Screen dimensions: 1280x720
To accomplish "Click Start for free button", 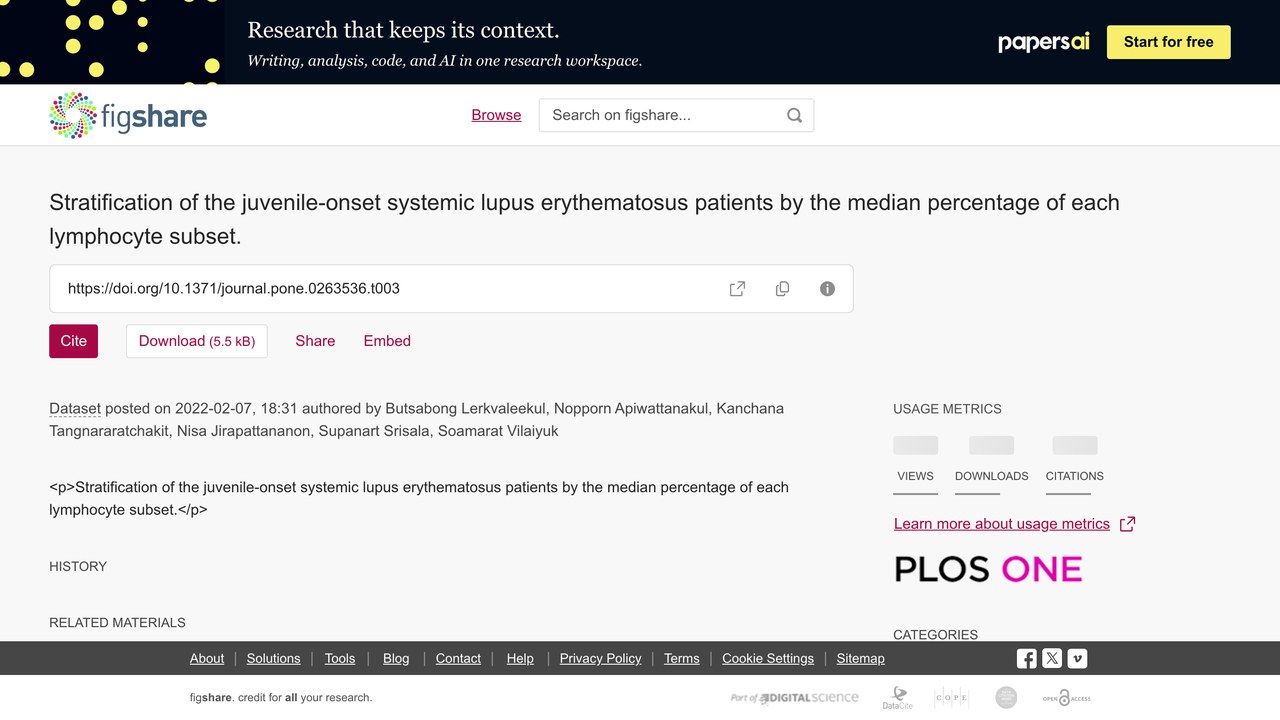I will tap(1168, 42).
